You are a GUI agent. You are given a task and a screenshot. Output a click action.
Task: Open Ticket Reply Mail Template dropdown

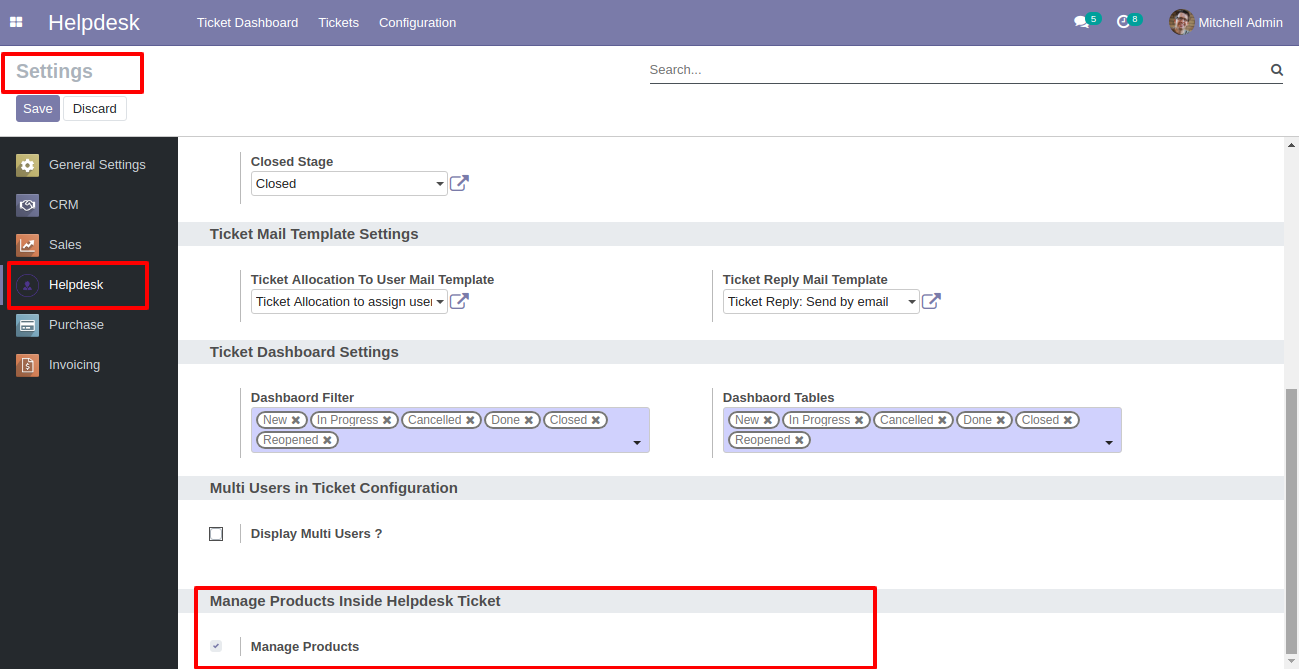(821, 301)
